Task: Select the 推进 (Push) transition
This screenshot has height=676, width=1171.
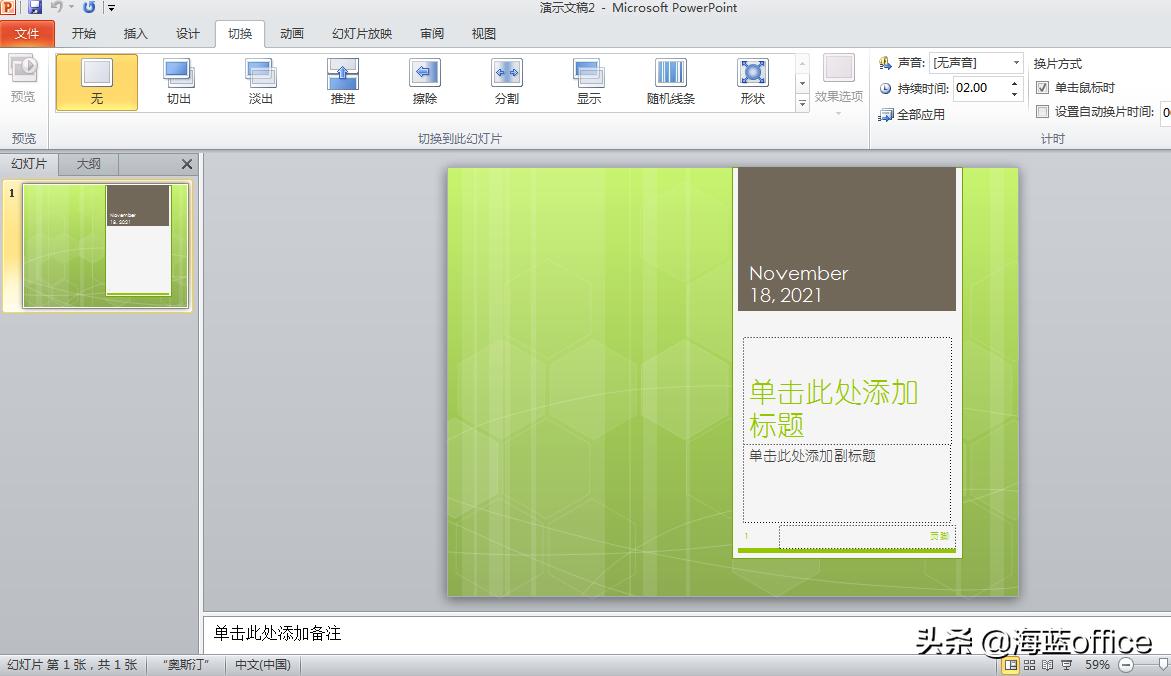Action: [343, 80]
